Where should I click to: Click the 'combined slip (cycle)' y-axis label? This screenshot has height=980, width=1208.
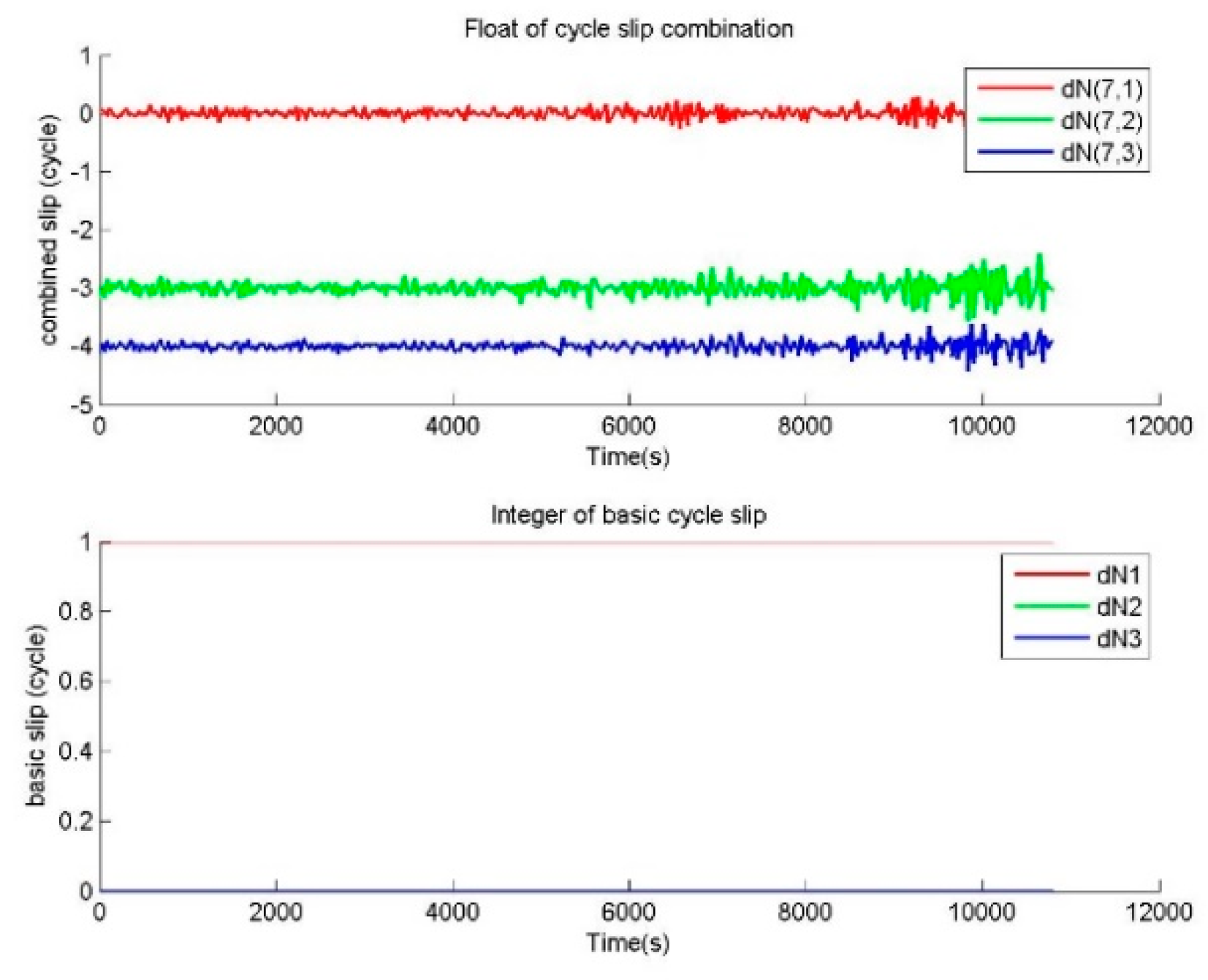(x=48, y=229)
